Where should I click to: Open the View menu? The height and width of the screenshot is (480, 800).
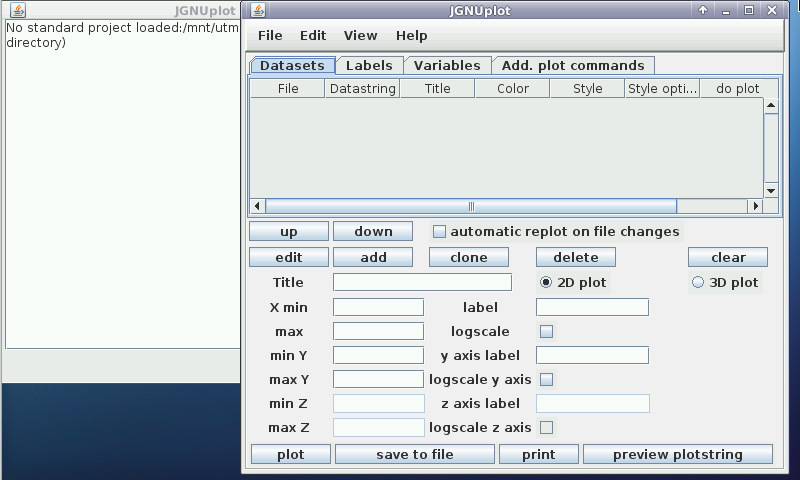click(360, 36)
